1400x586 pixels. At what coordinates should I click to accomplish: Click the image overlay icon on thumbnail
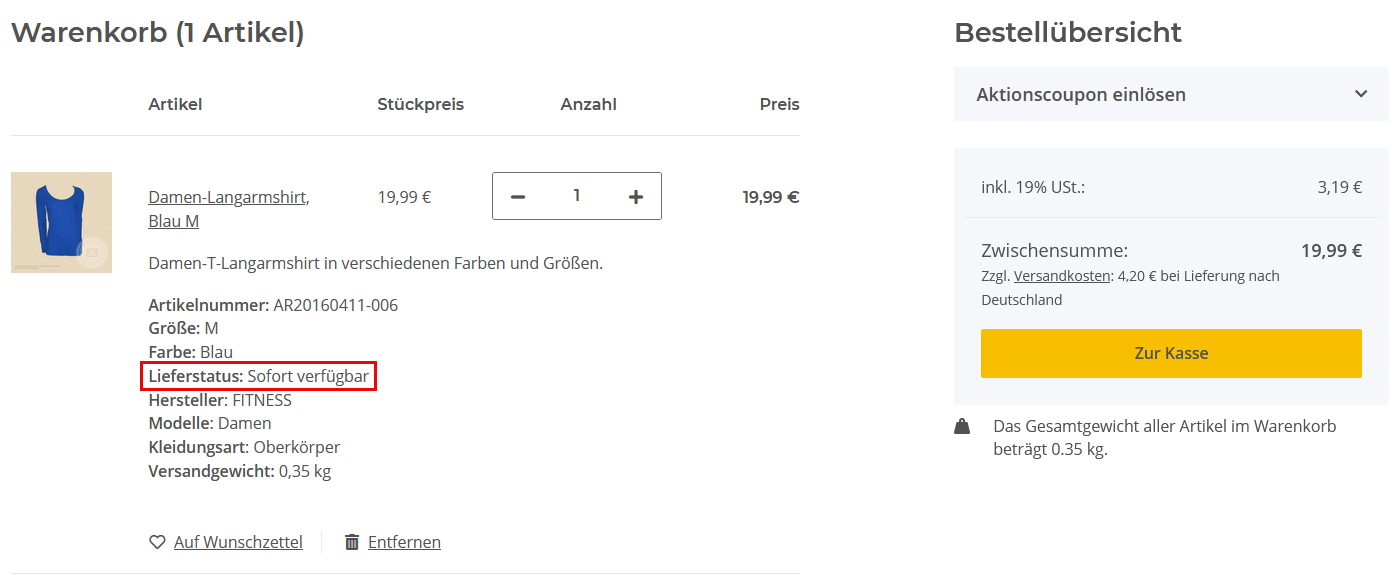point(92,253)
